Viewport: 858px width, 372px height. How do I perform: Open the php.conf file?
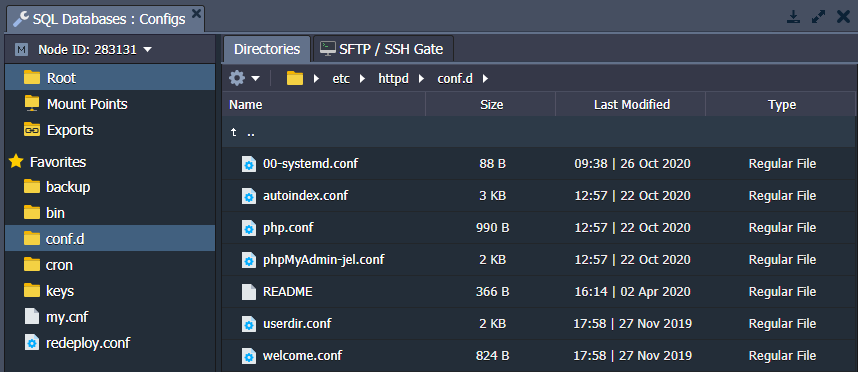[288, 228]
